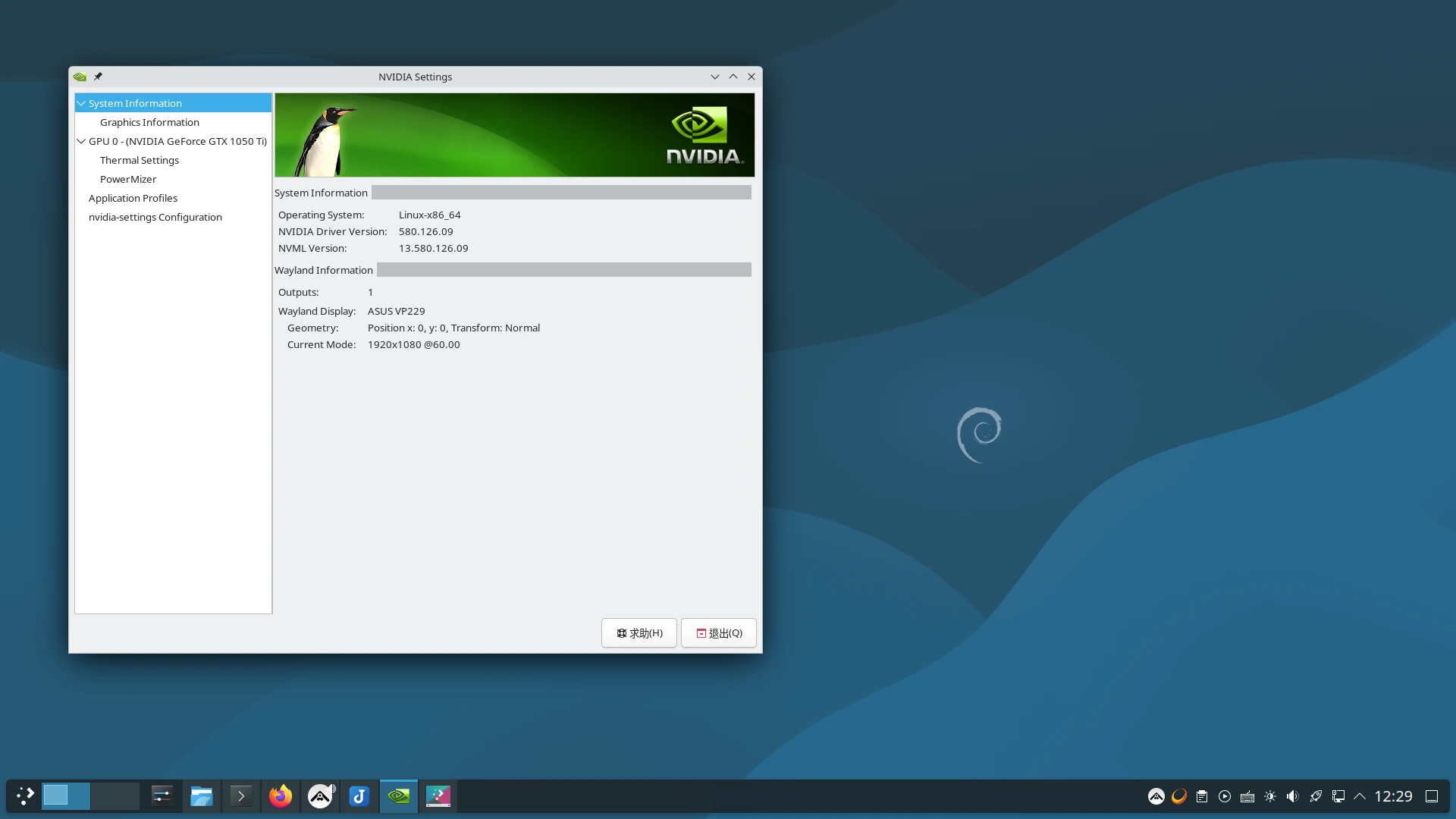
Task: Open PowerMizer settings page
Action: [x=128, y=179]
